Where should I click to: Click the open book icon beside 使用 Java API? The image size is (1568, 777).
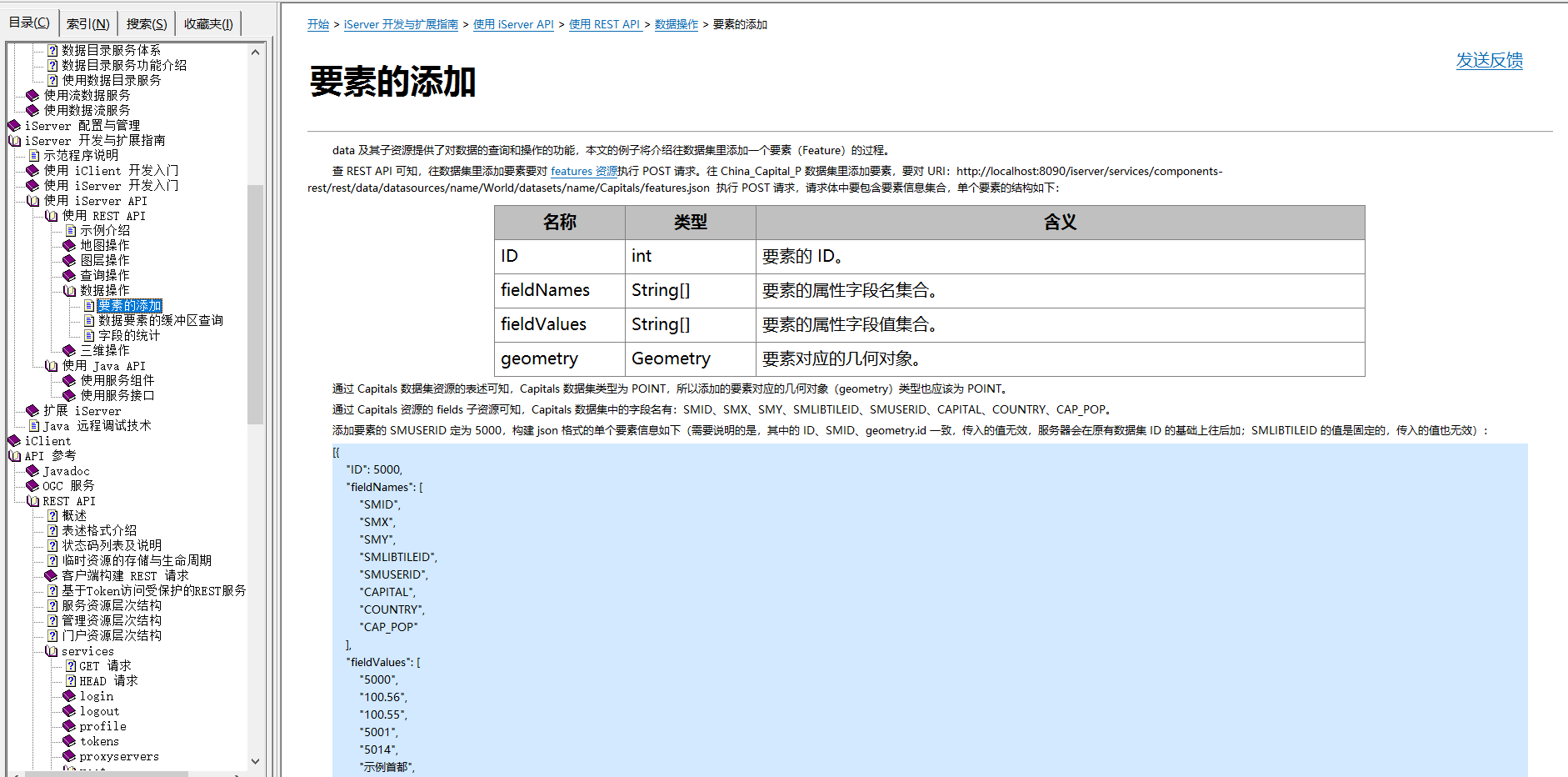point(52,366)
